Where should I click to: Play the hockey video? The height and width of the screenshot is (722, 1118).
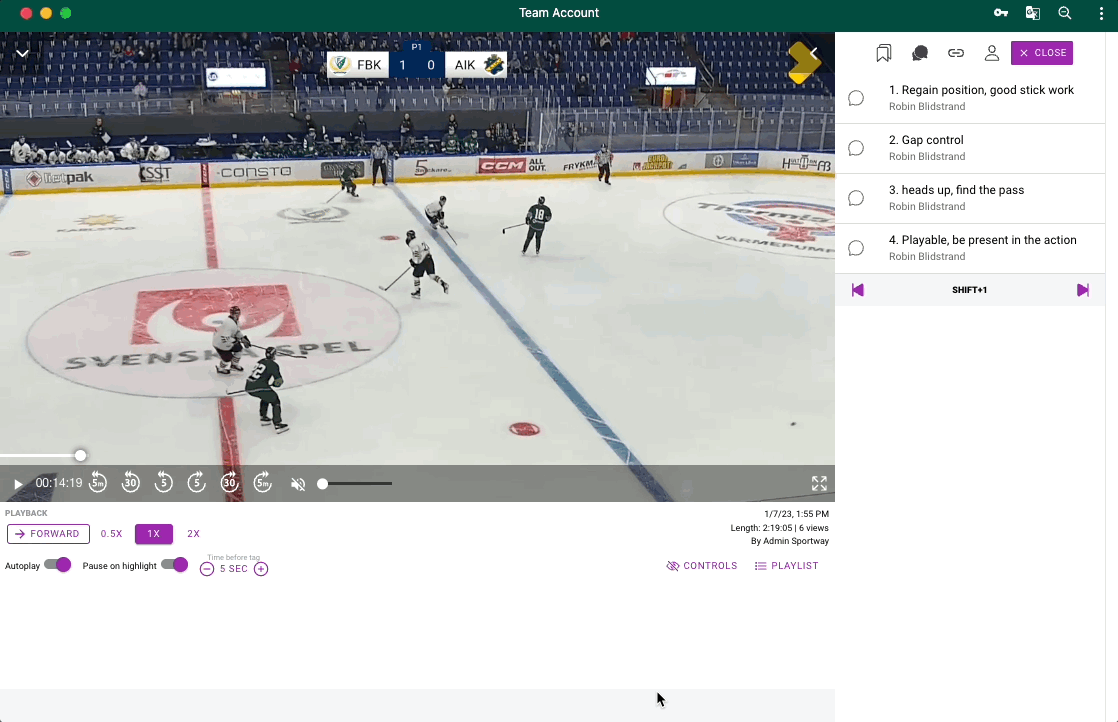click(x=18, y=484)
